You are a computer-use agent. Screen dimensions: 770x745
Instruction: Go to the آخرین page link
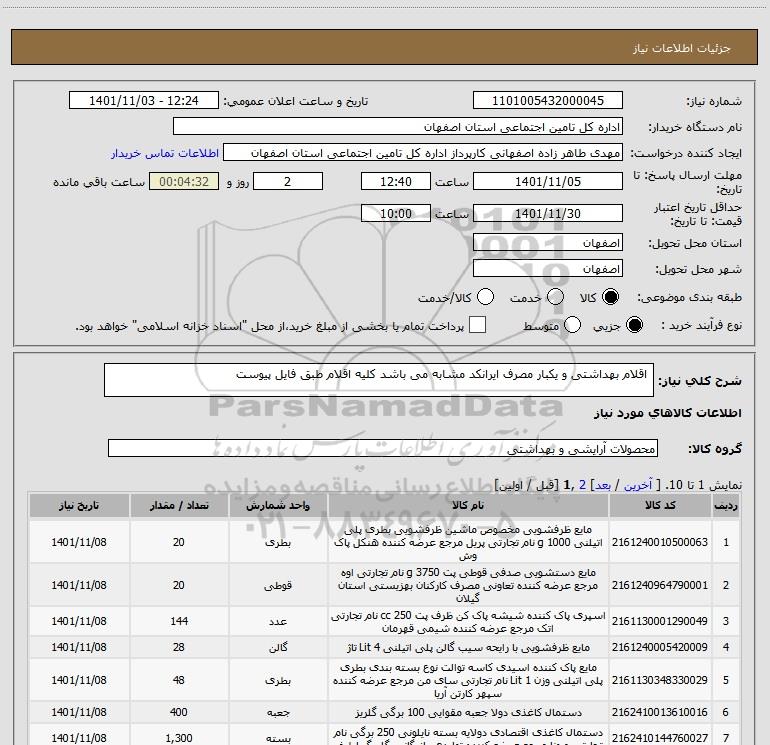point(638,485)
